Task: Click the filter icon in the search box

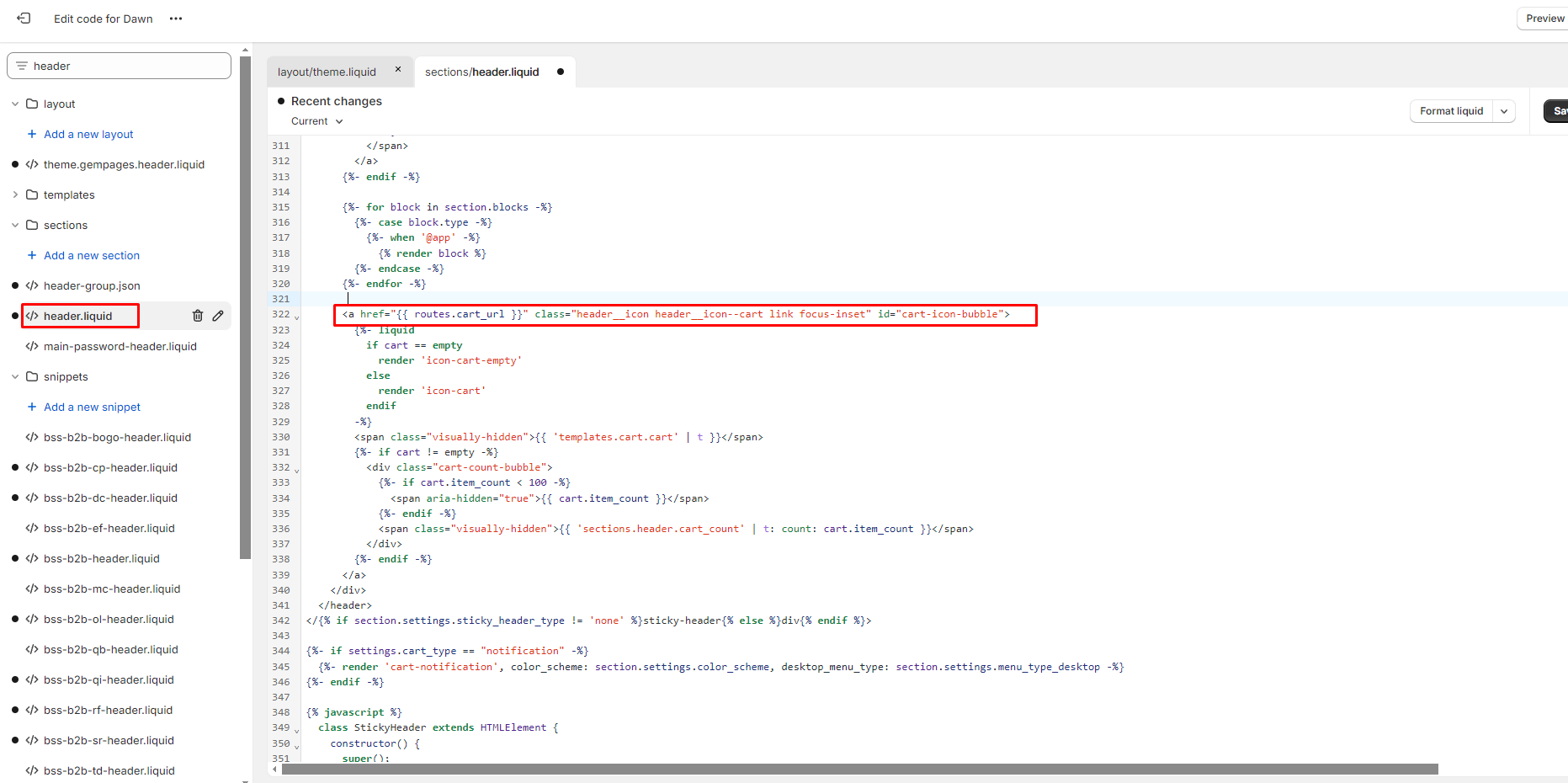Action: (22, 66)
